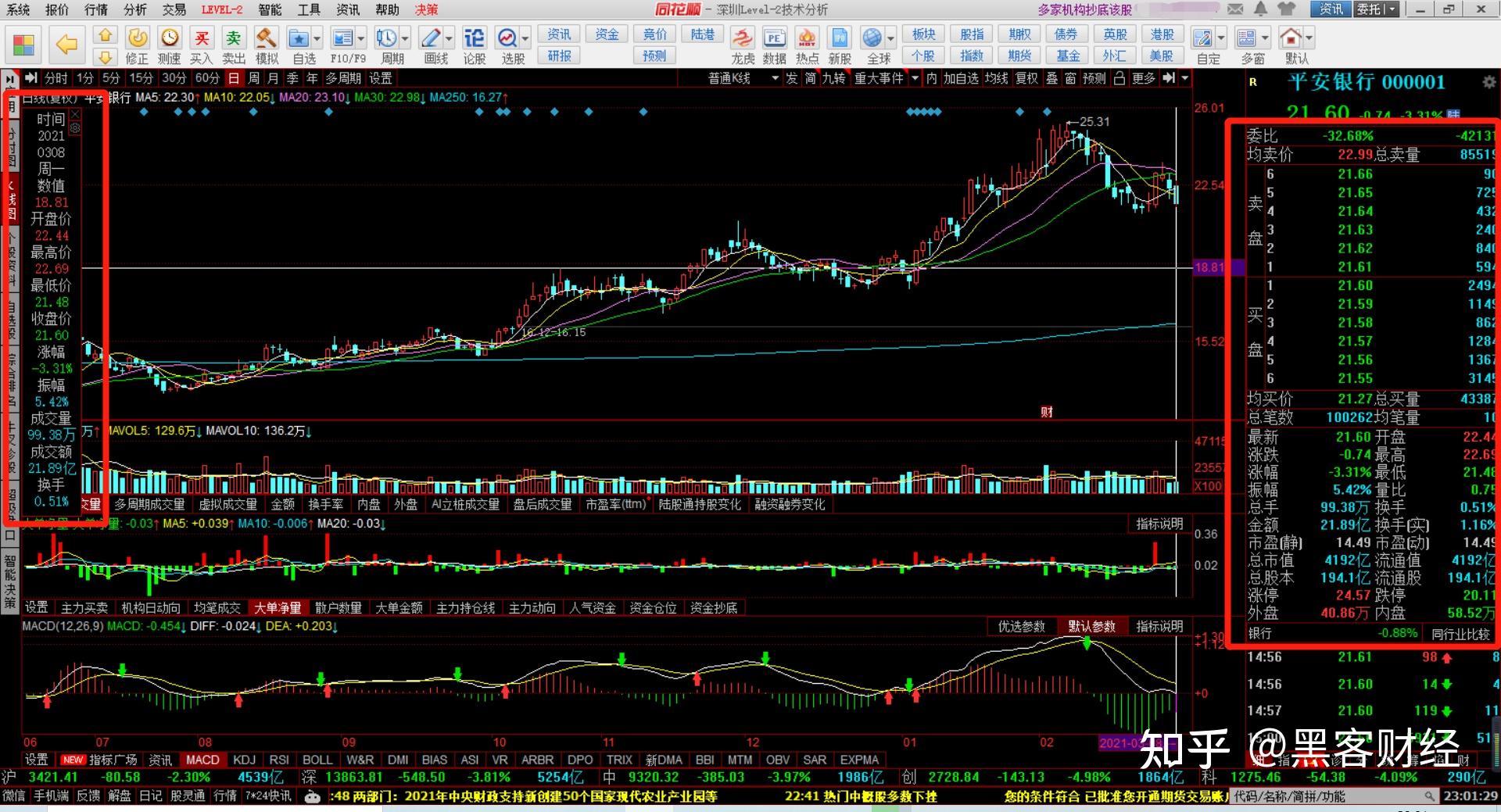The image size is (1501, 812).
Task: Toggle the 叠 overlay chart option
Action: tap(1052, 78)
